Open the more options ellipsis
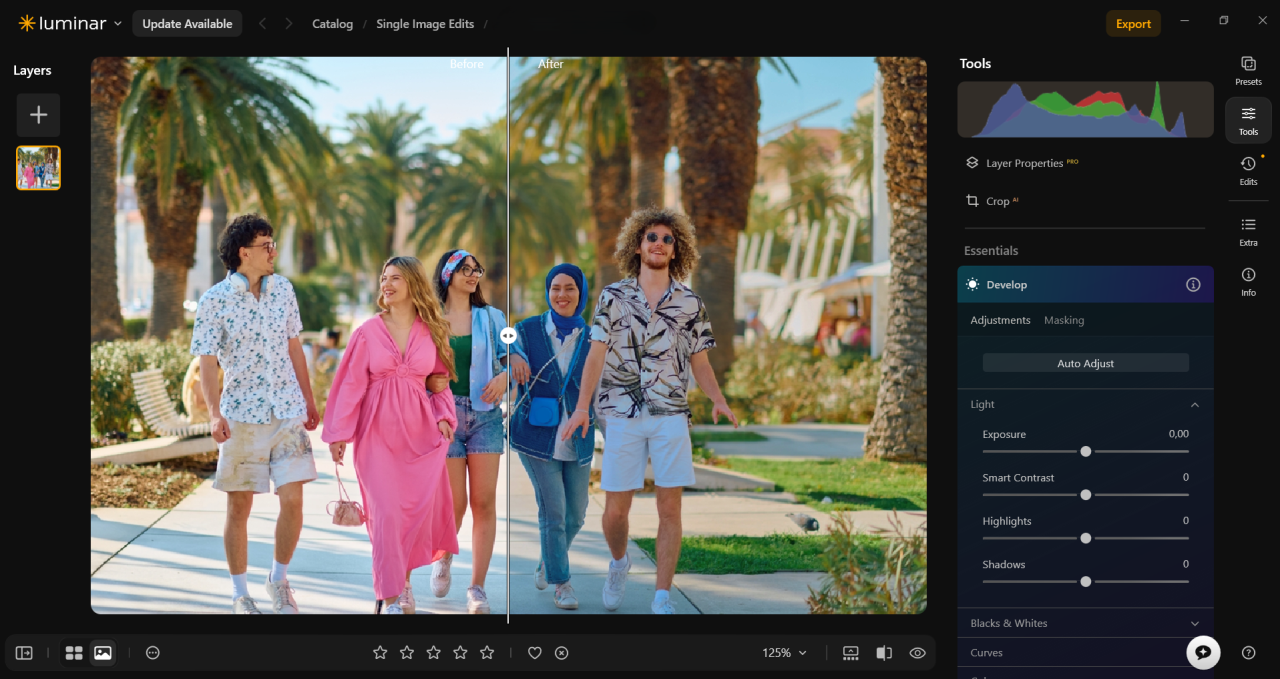This screenshot has width=1280, height=679. click(x=153, y=653)
